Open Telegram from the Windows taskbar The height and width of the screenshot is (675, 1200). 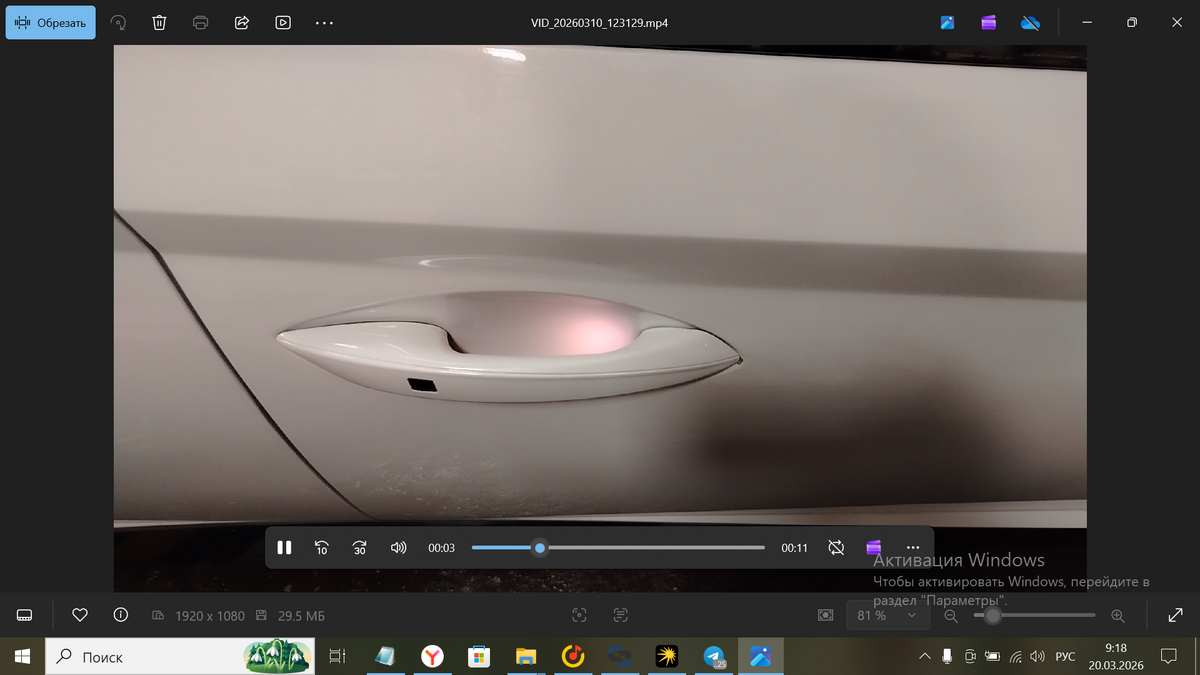pyautogui.click(x=714, y=657)
